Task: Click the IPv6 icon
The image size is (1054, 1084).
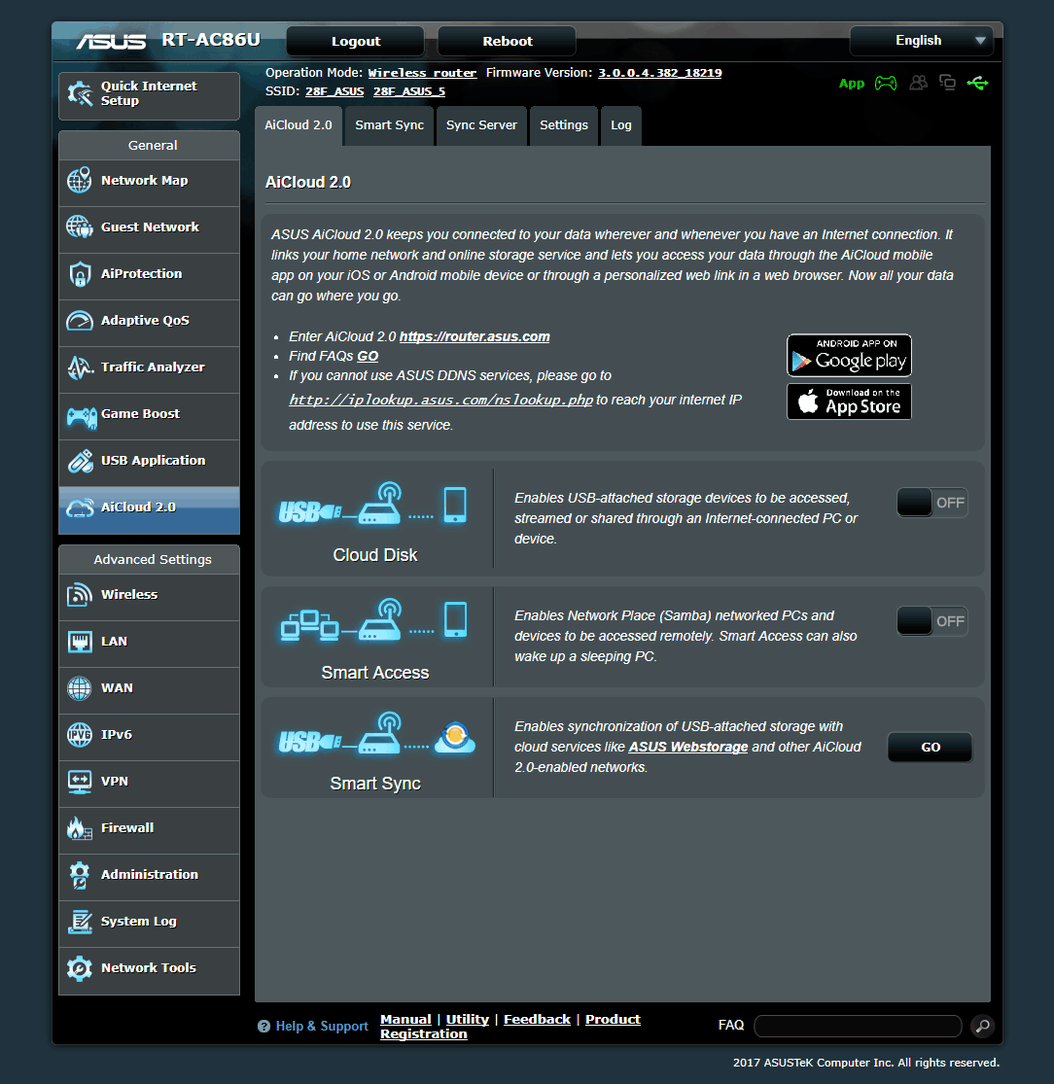Action: click(79, 735)
